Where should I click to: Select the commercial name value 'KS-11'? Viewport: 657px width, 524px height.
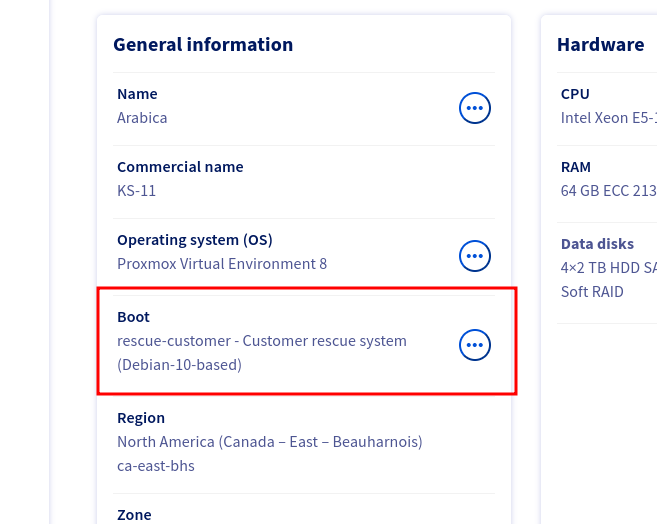136,191
